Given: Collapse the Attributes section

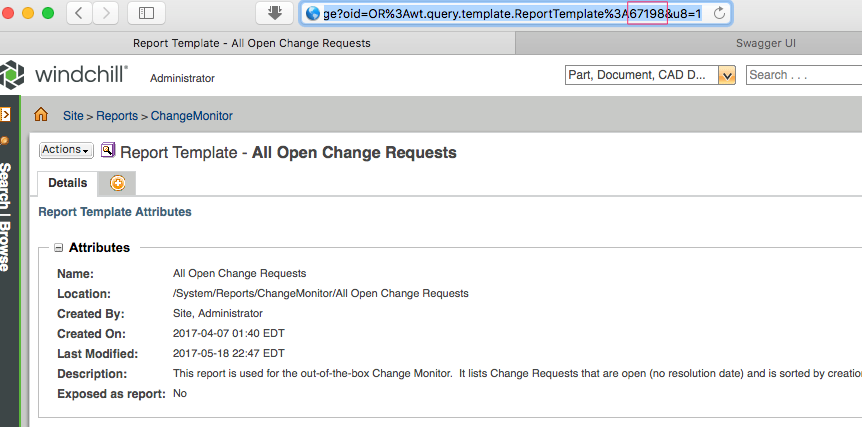Looking at the screenshot, I should coord(58,248).
